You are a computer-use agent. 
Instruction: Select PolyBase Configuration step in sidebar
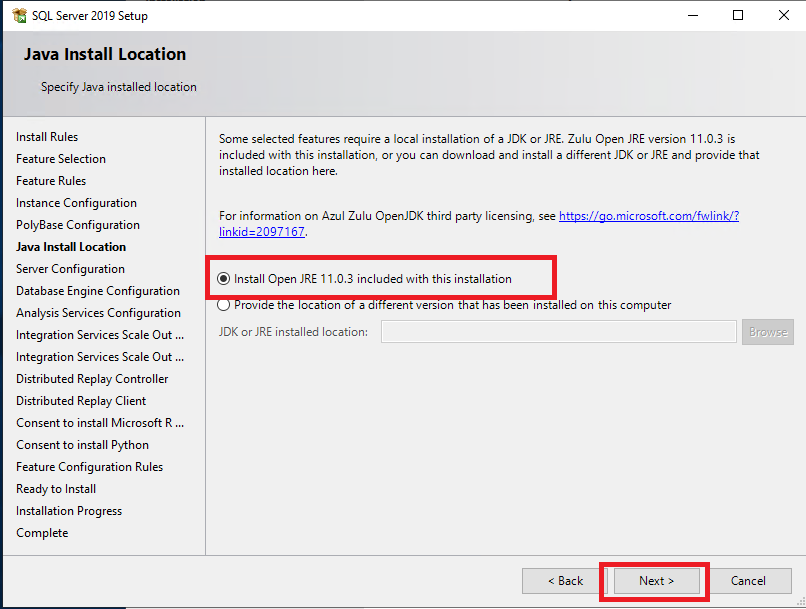[x=78, y=225]
